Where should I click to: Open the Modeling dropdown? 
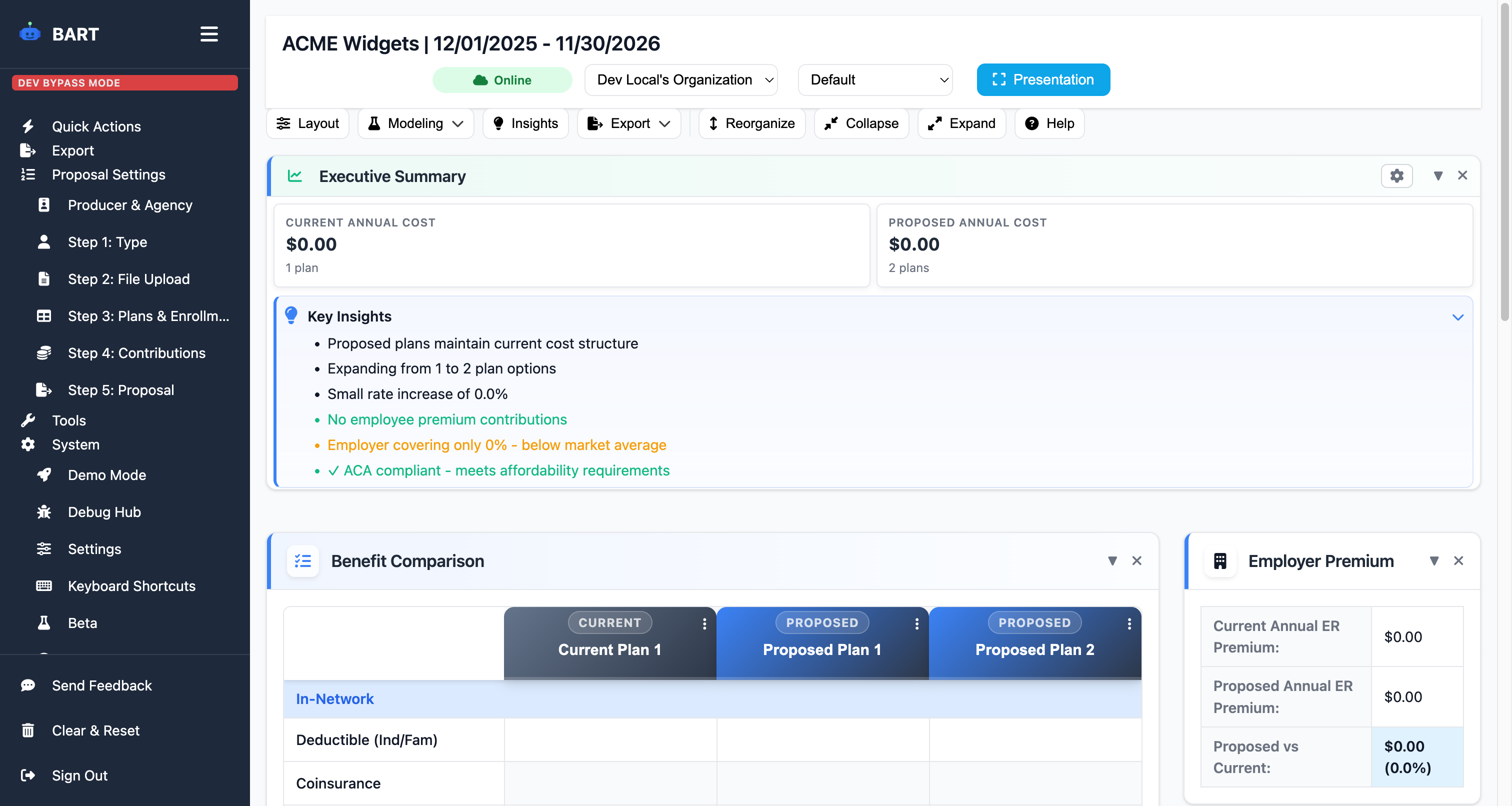click(x=415, y=123)
